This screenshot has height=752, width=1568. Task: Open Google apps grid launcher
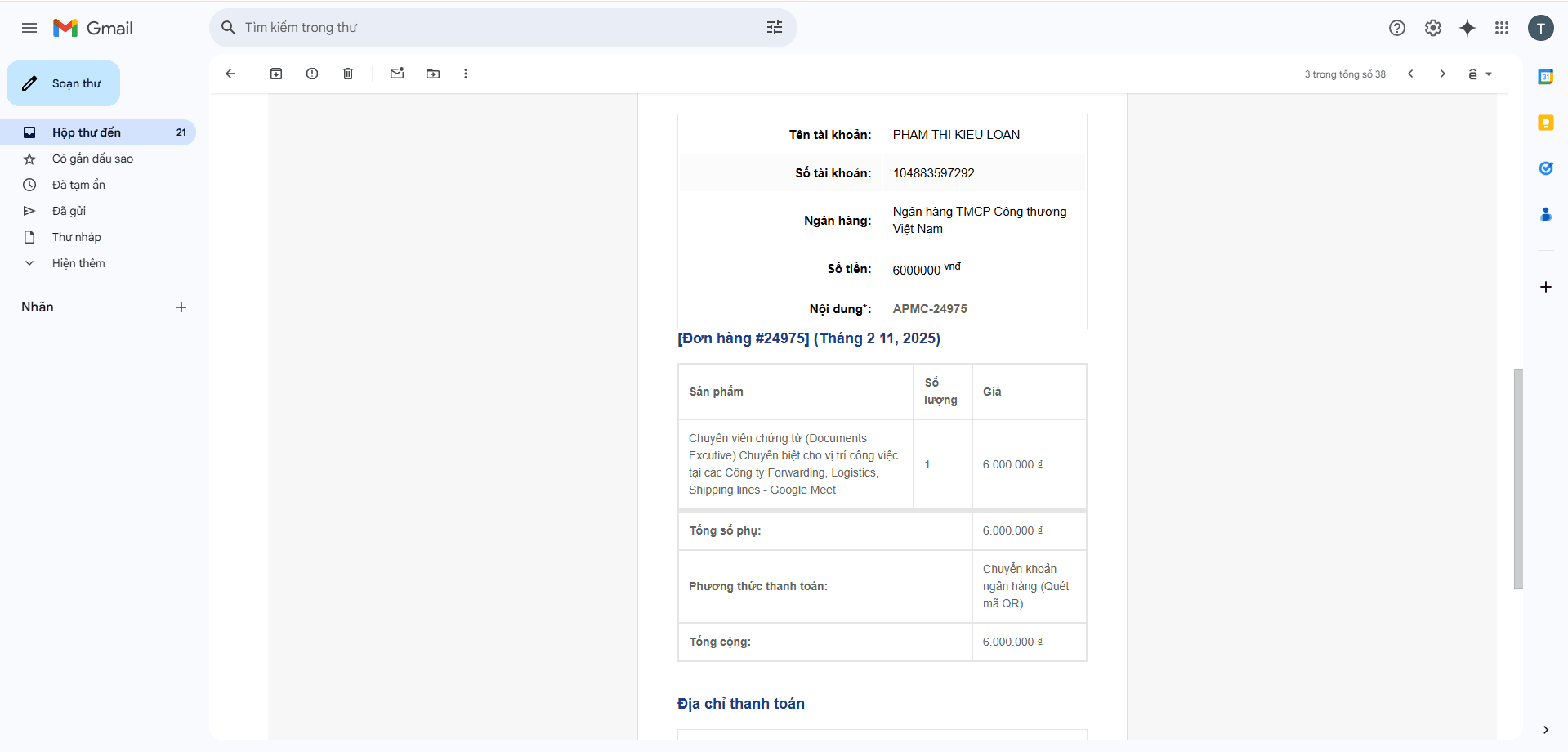pyautogui.click(x=1502, y=28)
